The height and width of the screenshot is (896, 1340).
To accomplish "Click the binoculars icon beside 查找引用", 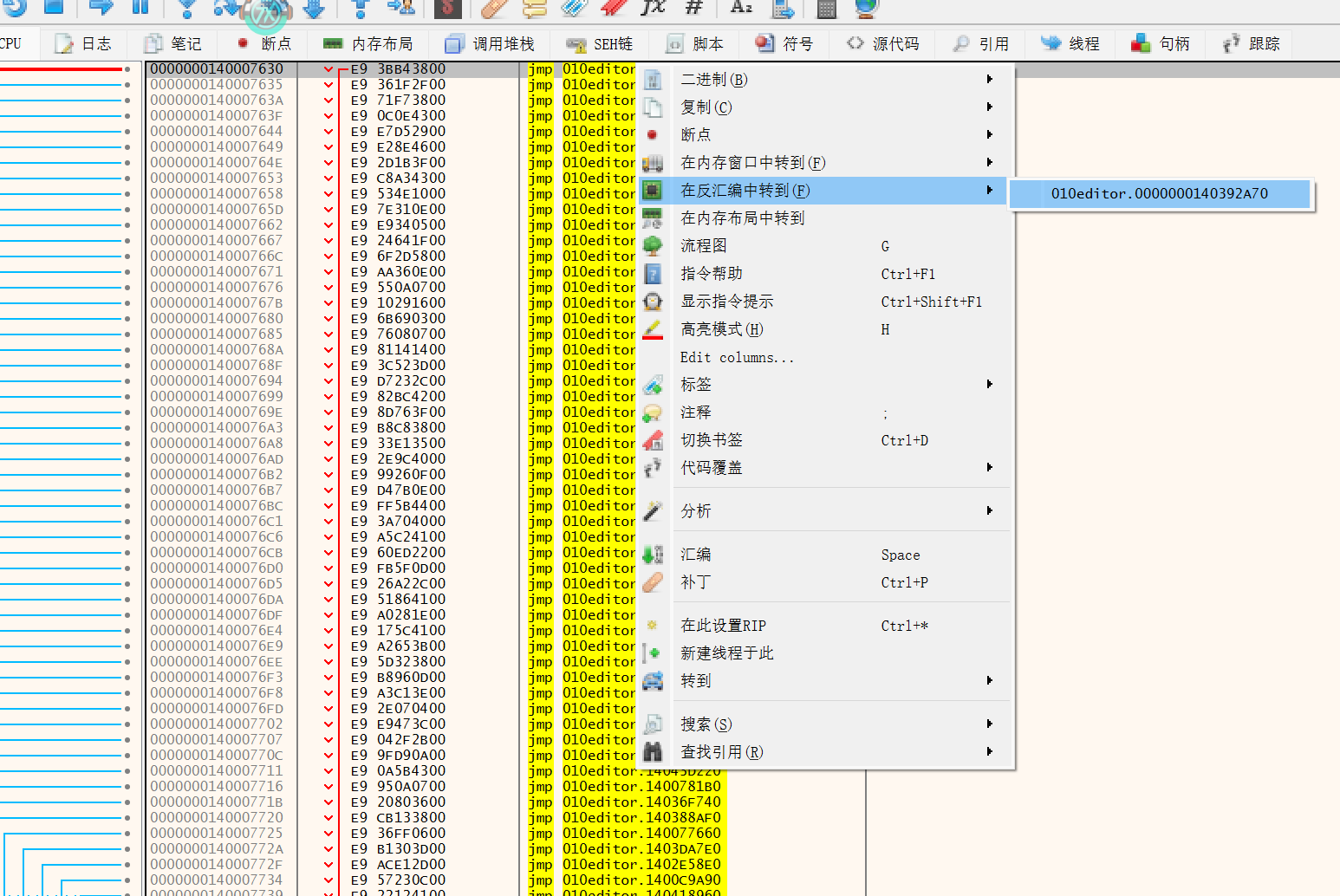I will 653,752.
